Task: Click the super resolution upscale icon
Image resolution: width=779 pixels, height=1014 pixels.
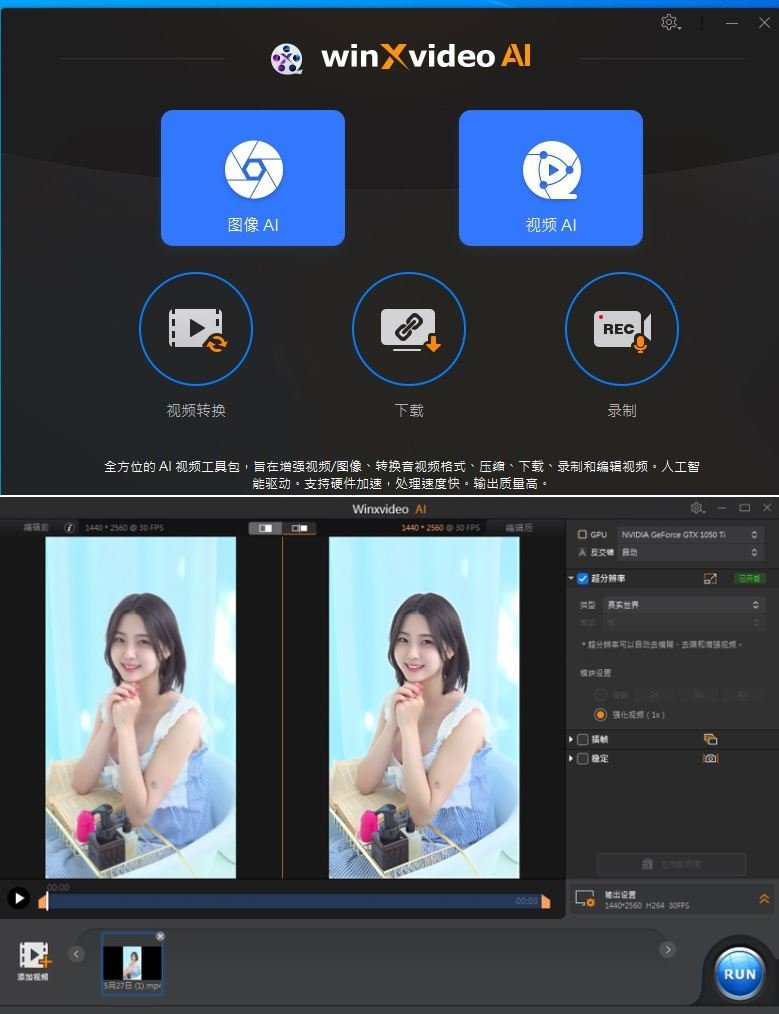Action: (x=710, y=578)
